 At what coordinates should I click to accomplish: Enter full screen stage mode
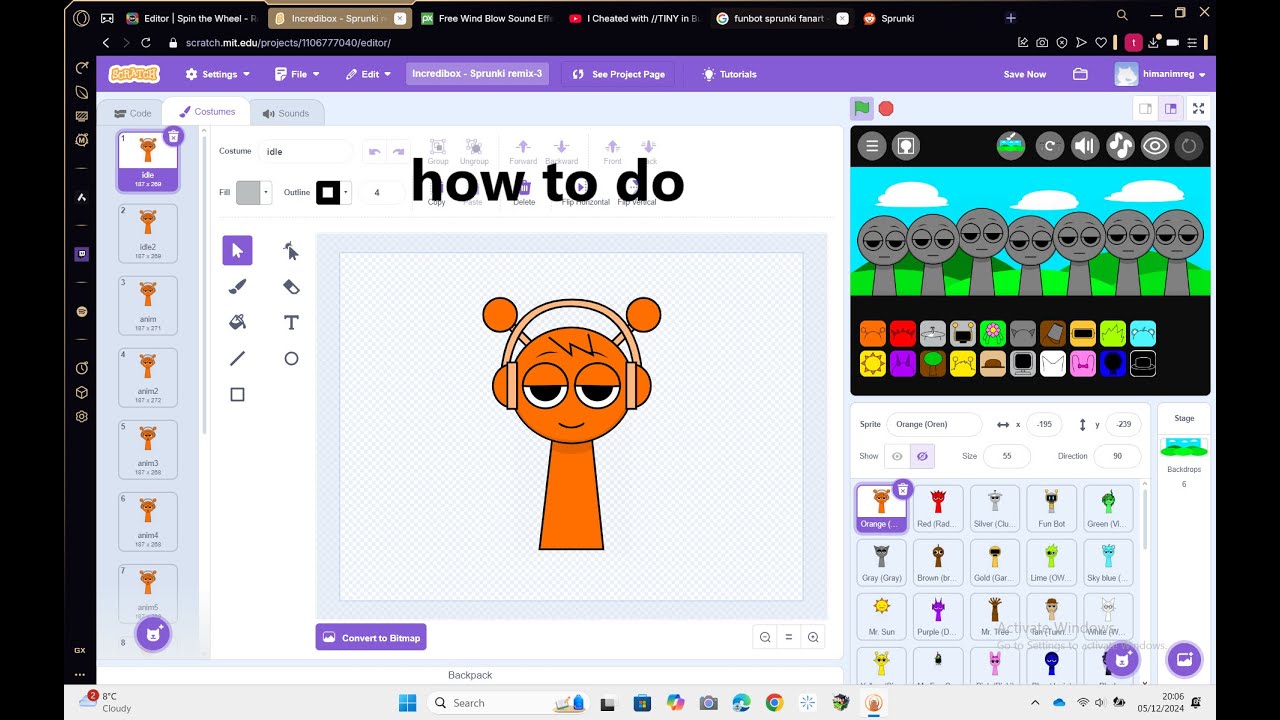[x=1198, y=108]
